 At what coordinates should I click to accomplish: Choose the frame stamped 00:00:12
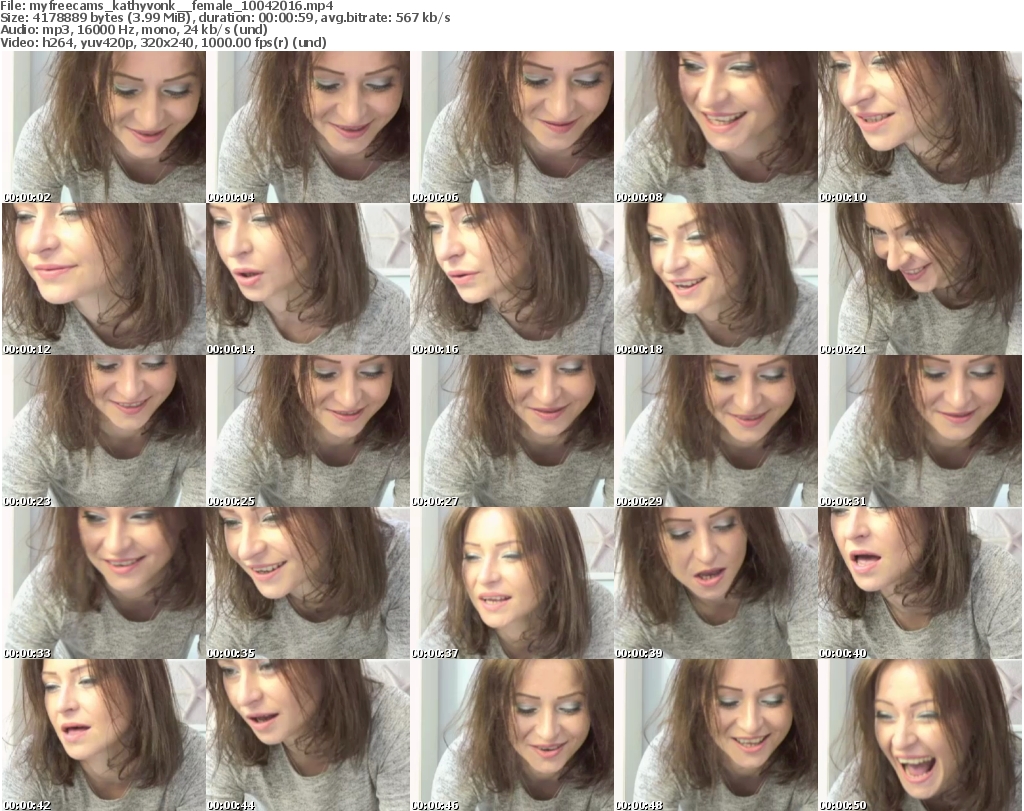coord(104,279)
